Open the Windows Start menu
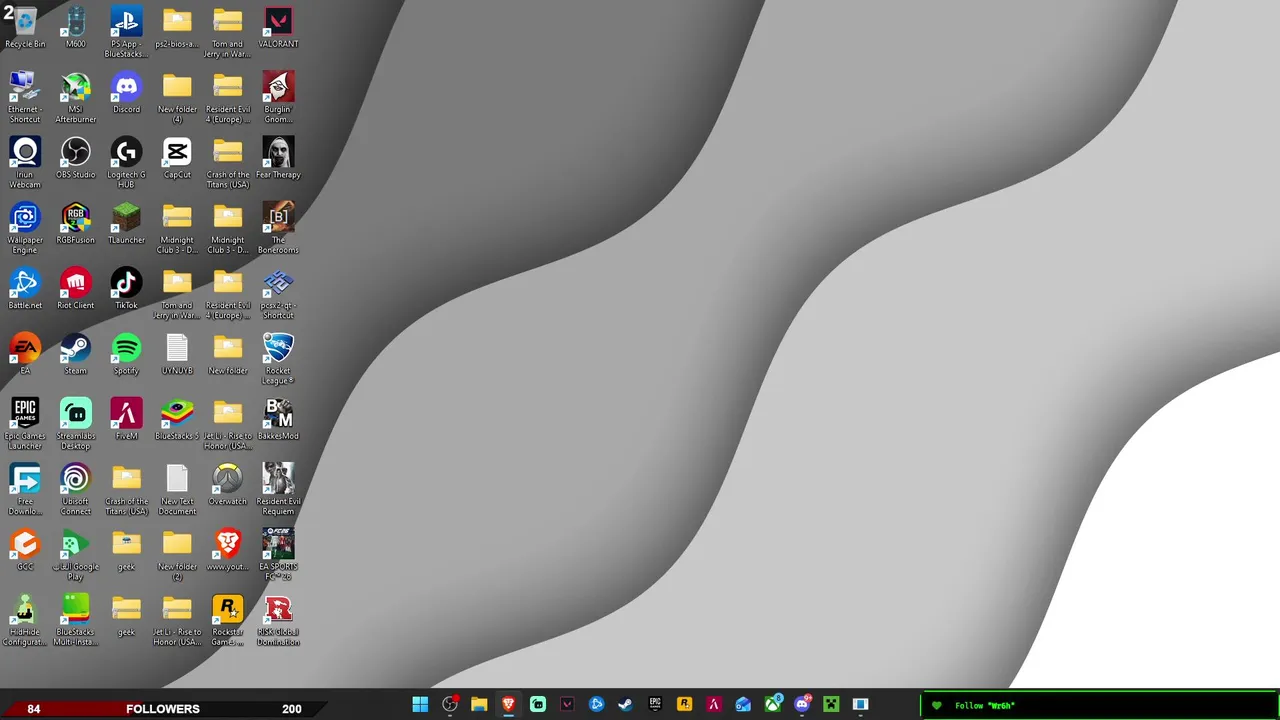 click(x=420, y=705)
